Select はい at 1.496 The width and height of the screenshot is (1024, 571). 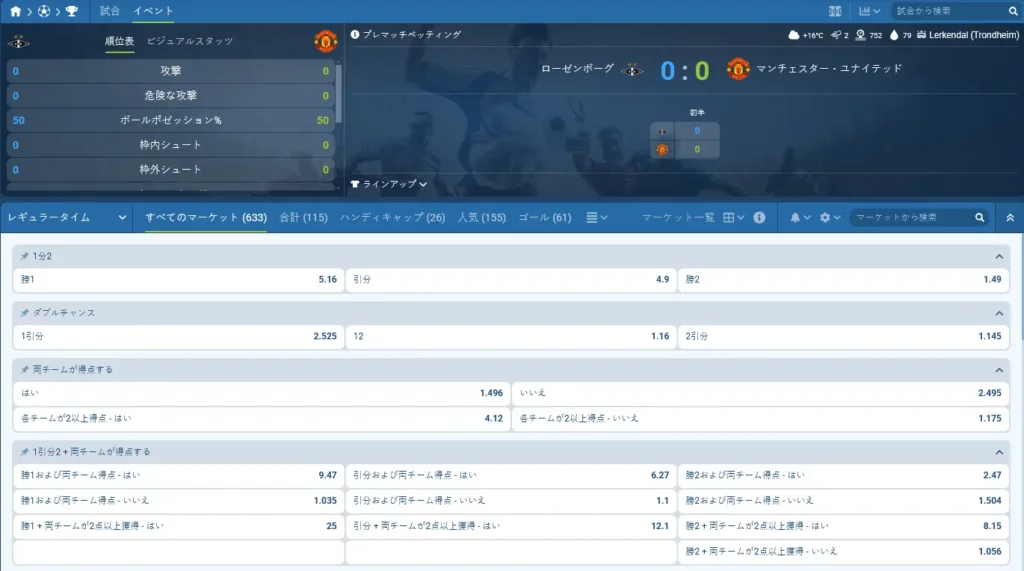[x=261, y=393]
